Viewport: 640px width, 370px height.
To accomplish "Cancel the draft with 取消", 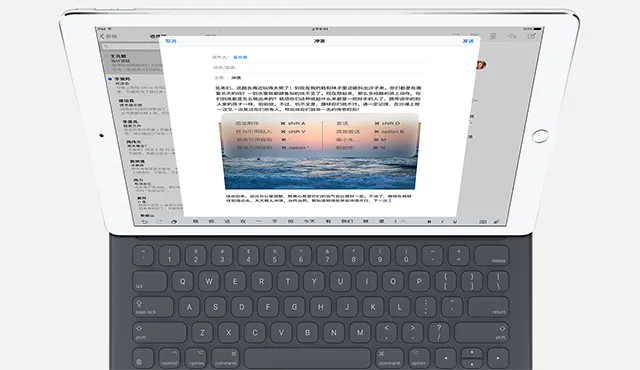I will coord(171,41).
